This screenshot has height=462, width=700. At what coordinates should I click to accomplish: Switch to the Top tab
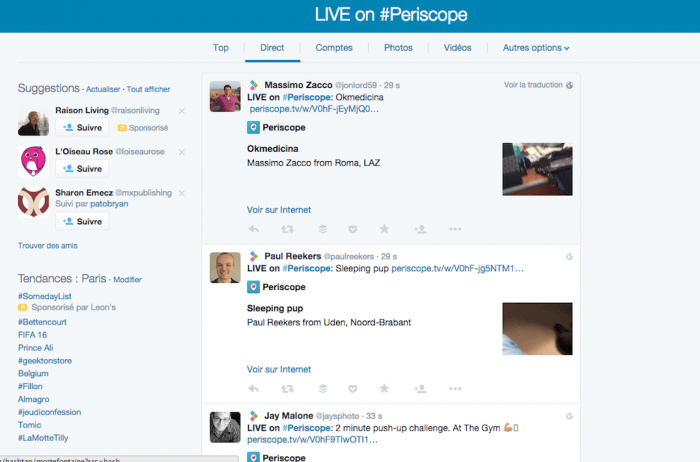point(221,48)
